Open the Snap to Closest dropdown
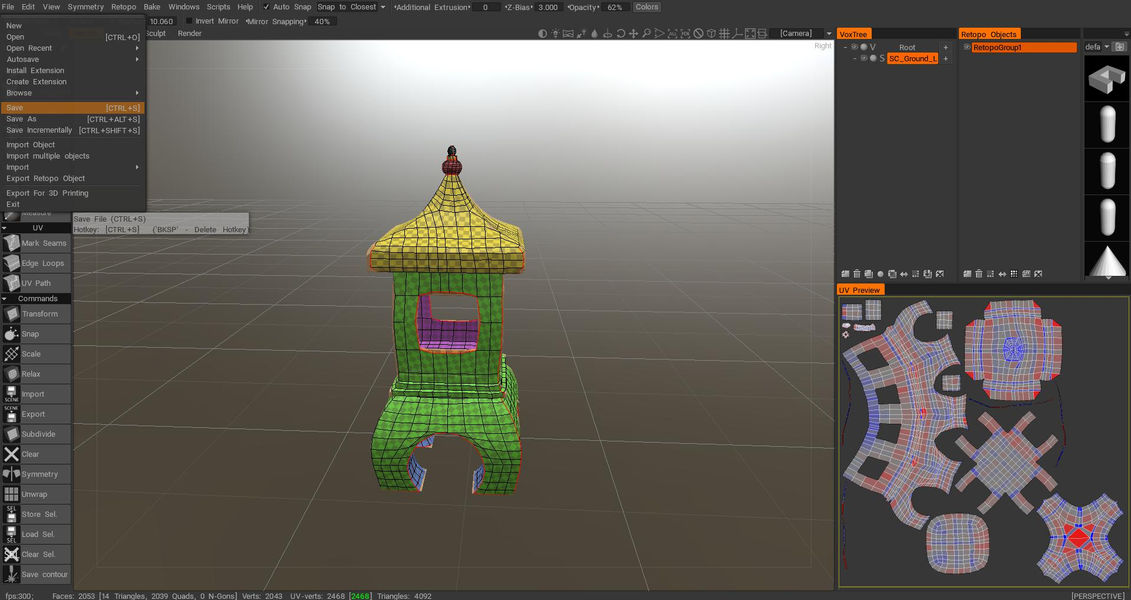This screenshot has width=1131, height=600. pos(351,6)
